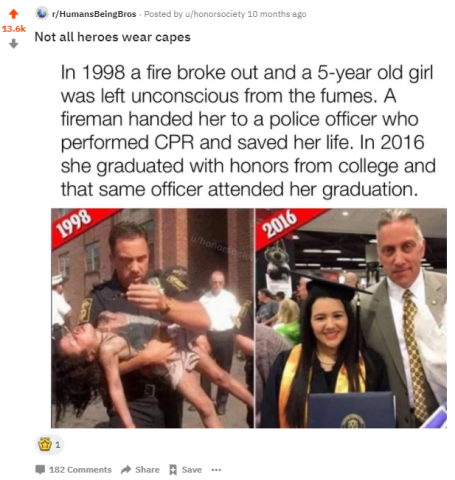Open the r/HumansBeingBros subreddit link

[x=94, y=14]
